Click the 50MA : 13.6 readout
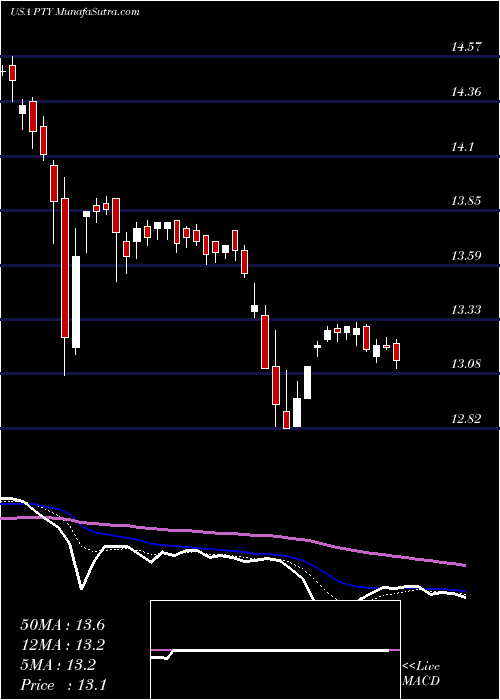 62,625
